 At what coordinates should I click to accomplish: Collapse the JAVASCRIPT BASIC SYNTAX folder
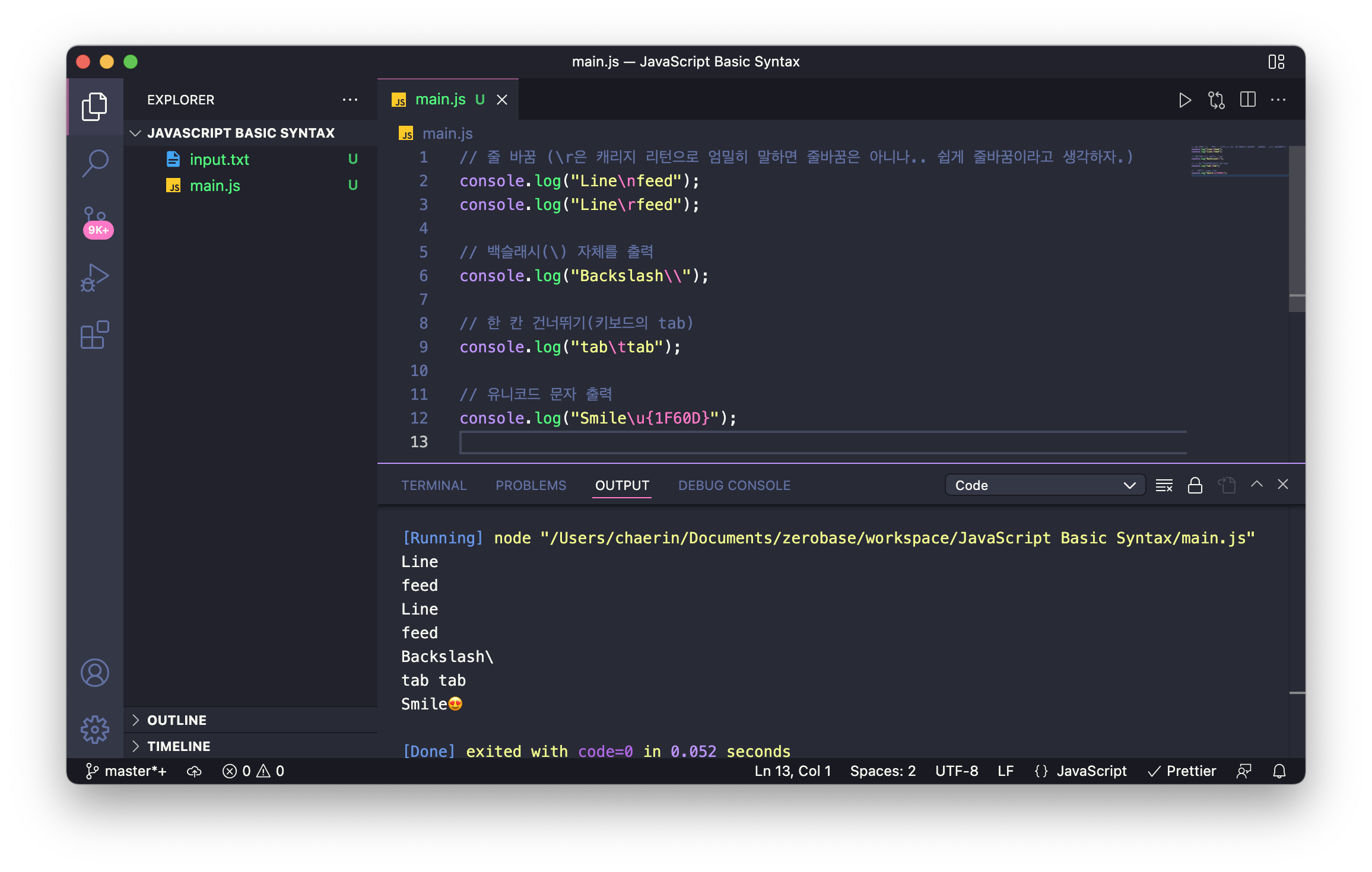241,133
